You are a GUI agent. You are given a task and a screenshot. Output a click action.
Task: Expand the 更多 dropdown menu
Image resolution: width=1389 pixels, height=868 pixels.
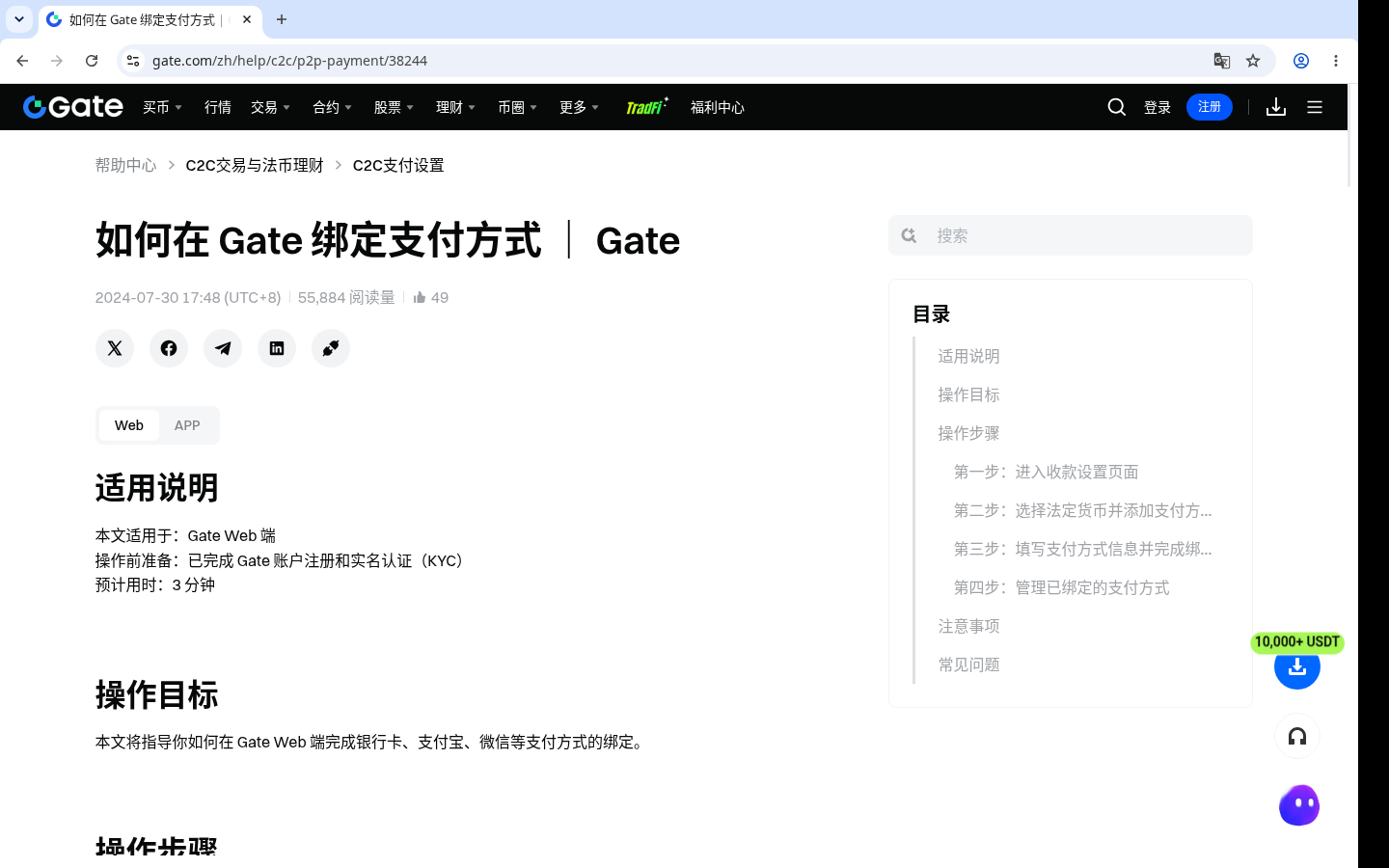[580, 107]
